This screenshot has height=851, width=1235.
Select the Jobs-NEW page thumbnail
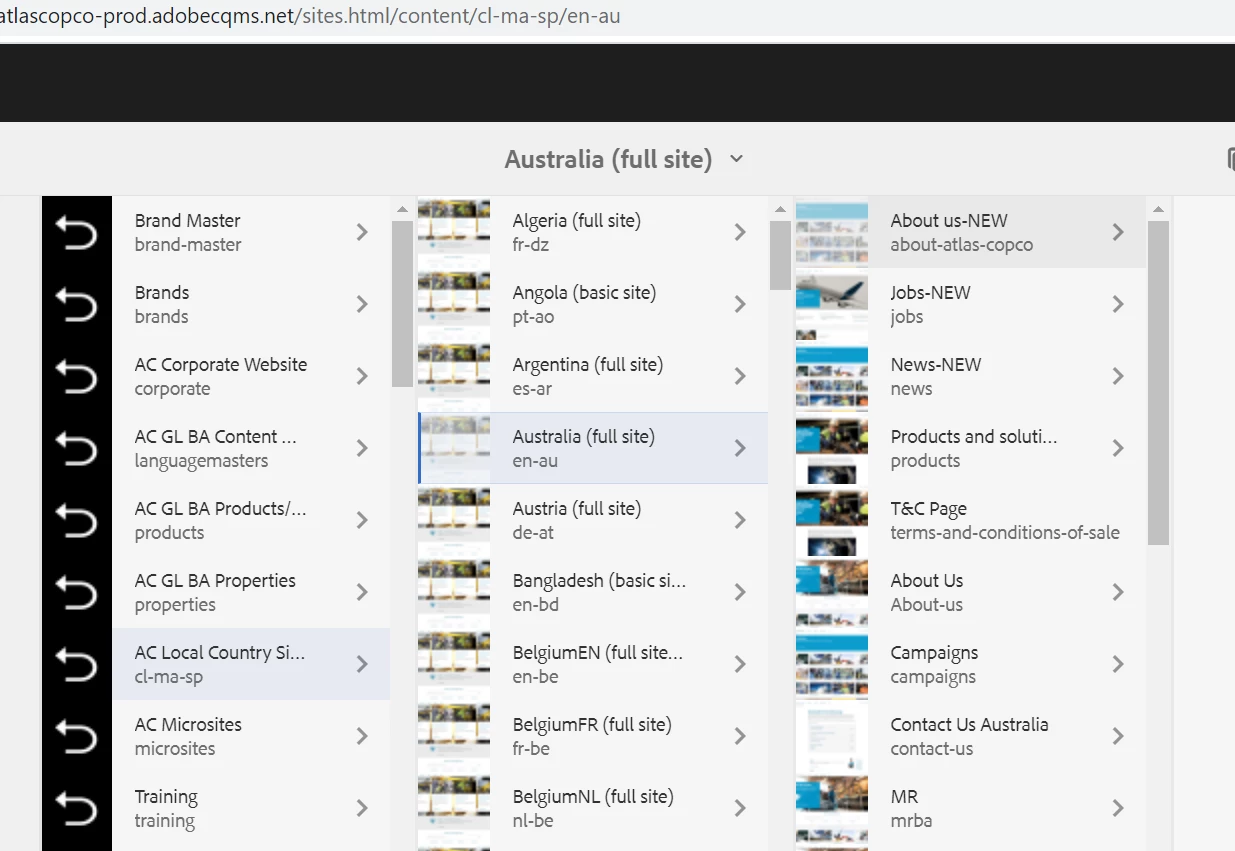click(832, 304)
